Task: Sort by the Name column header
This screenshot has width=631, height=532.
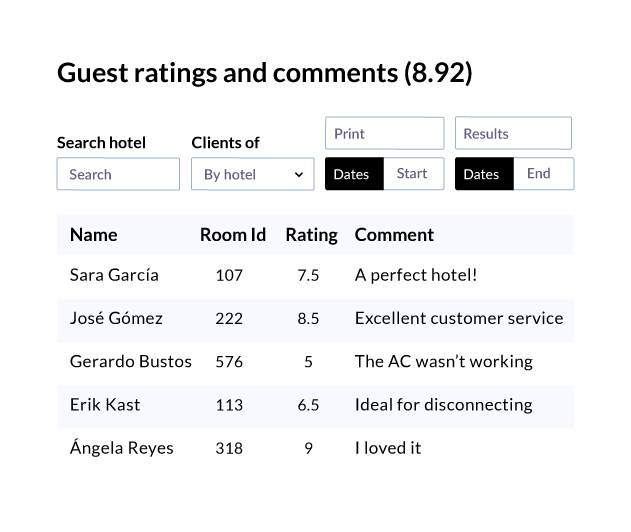Action: click(x=93, y=235)
